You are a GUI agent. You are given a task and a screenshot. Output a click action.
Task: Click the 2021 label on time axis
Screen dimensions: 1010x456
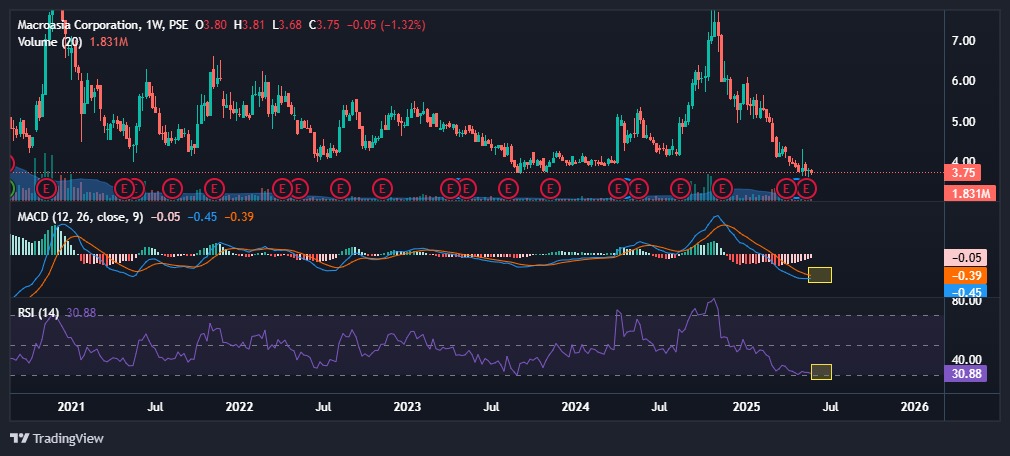(71, 408)
